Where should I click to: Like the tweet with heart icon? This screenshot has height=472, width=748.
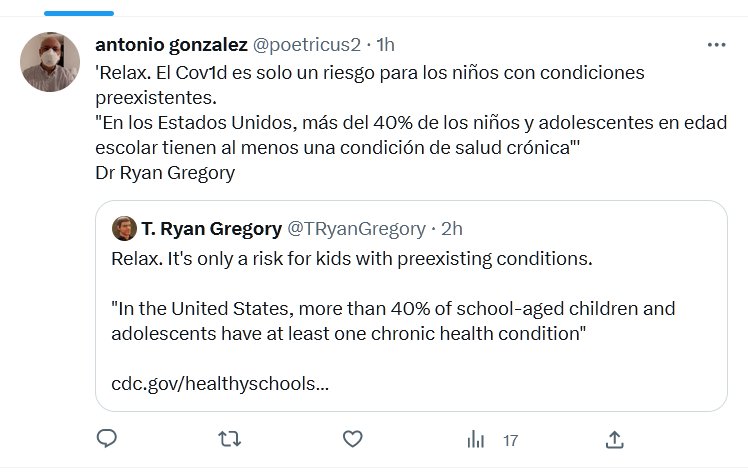(352, 439)
